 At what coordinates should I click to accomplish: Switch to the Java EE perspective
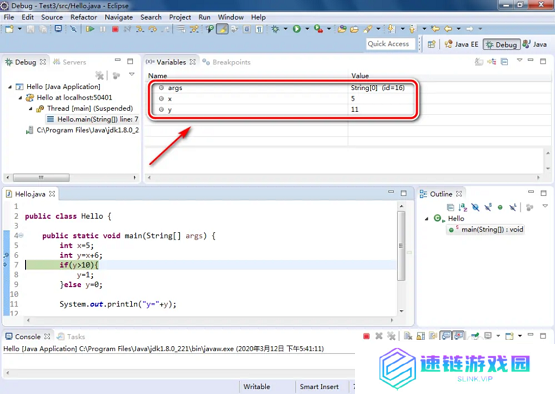tap(461, 44)
